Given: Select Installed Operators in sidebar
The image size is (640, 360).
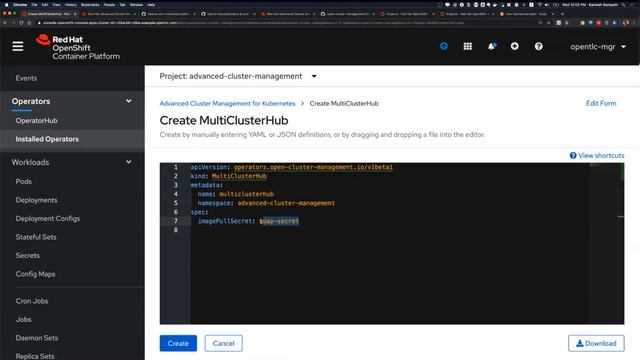Looking at the screenshot, I should 47,139.
